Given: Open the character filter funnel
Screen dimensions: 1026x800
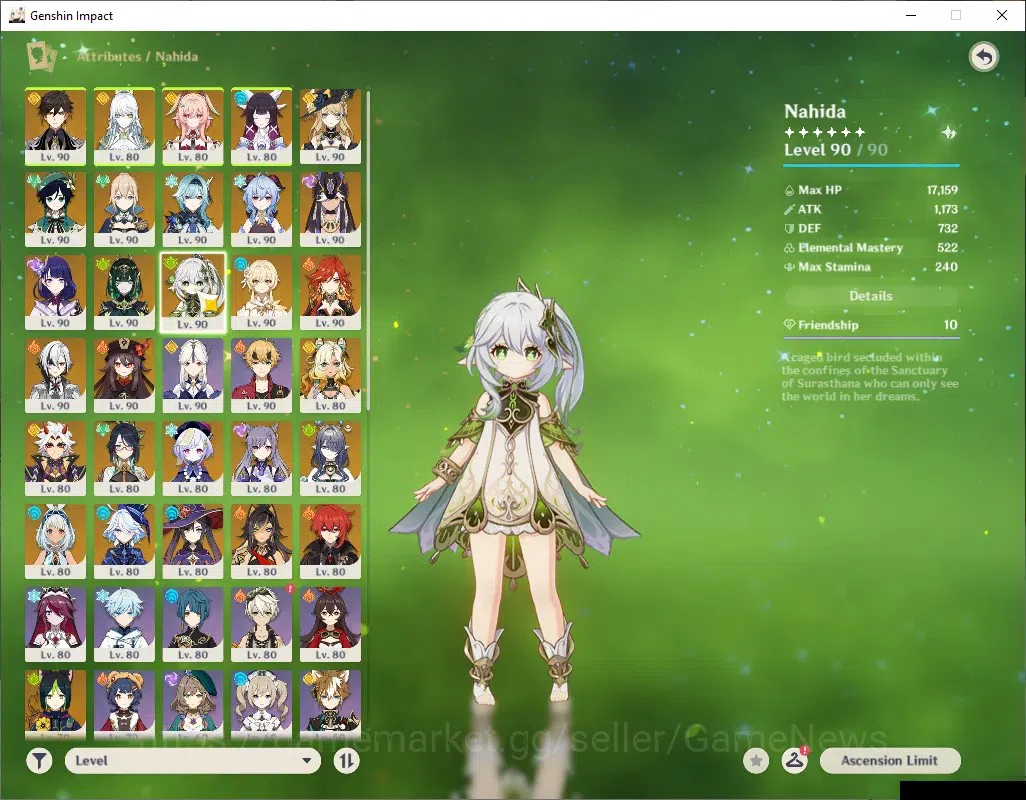Looking at the screenshot, I should click(x=39, y=761).
